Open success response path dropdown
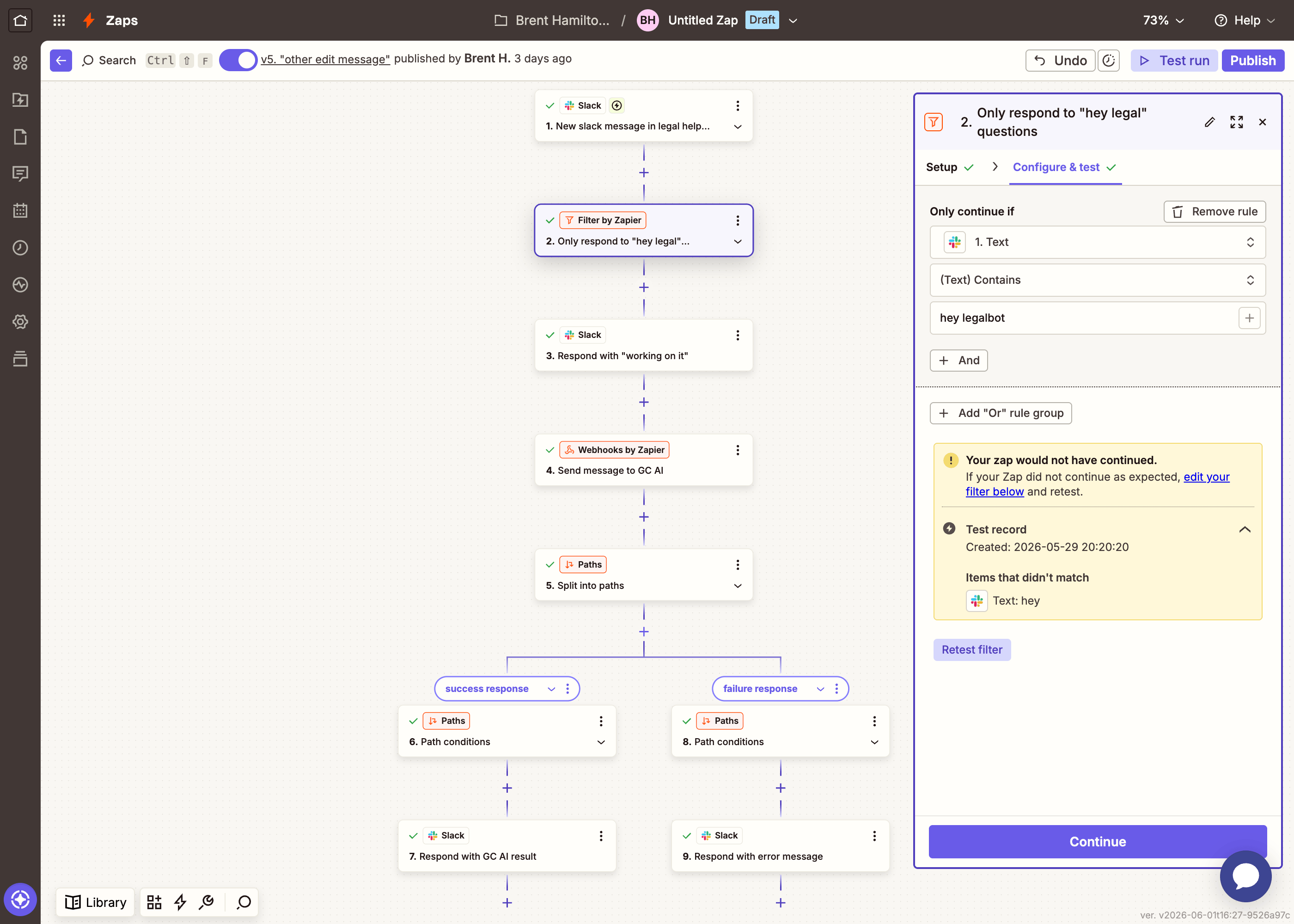The image size is (1294, 924). coord(551,689)
